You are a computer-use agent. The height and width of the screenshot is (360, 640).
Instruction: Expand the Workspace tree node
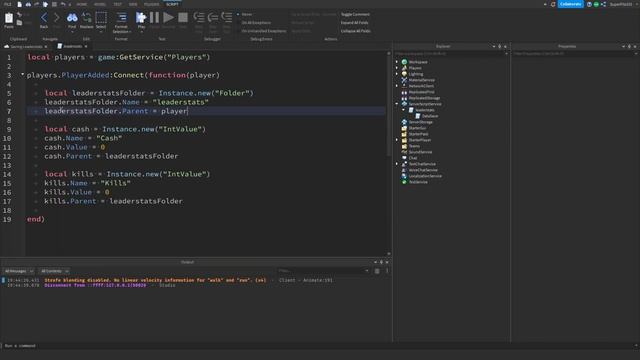click(397, 62)
